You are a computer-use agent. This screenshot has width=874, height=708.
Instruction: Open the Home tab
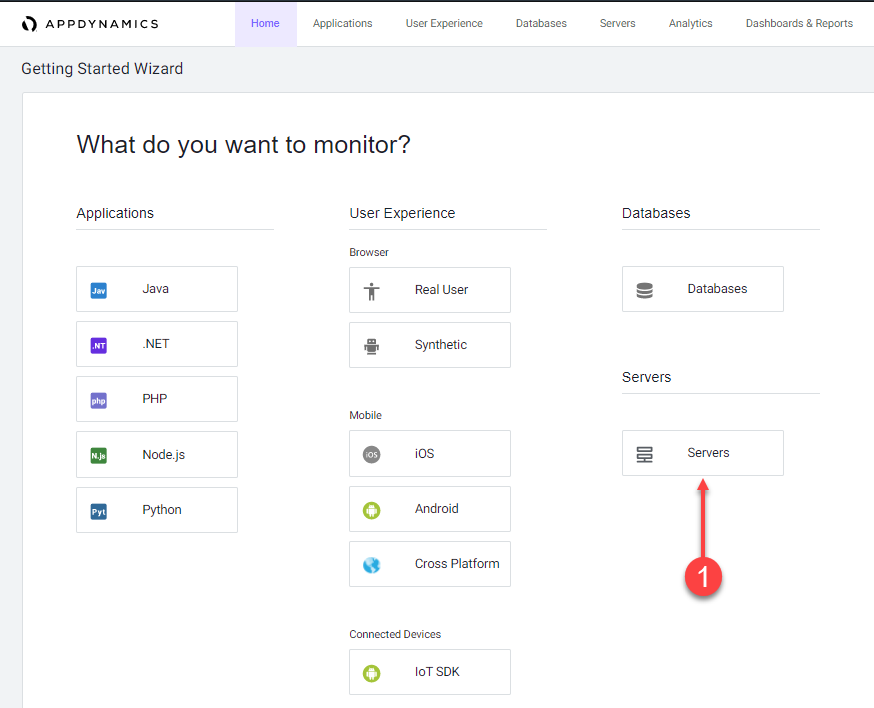[x=265, y=23]
